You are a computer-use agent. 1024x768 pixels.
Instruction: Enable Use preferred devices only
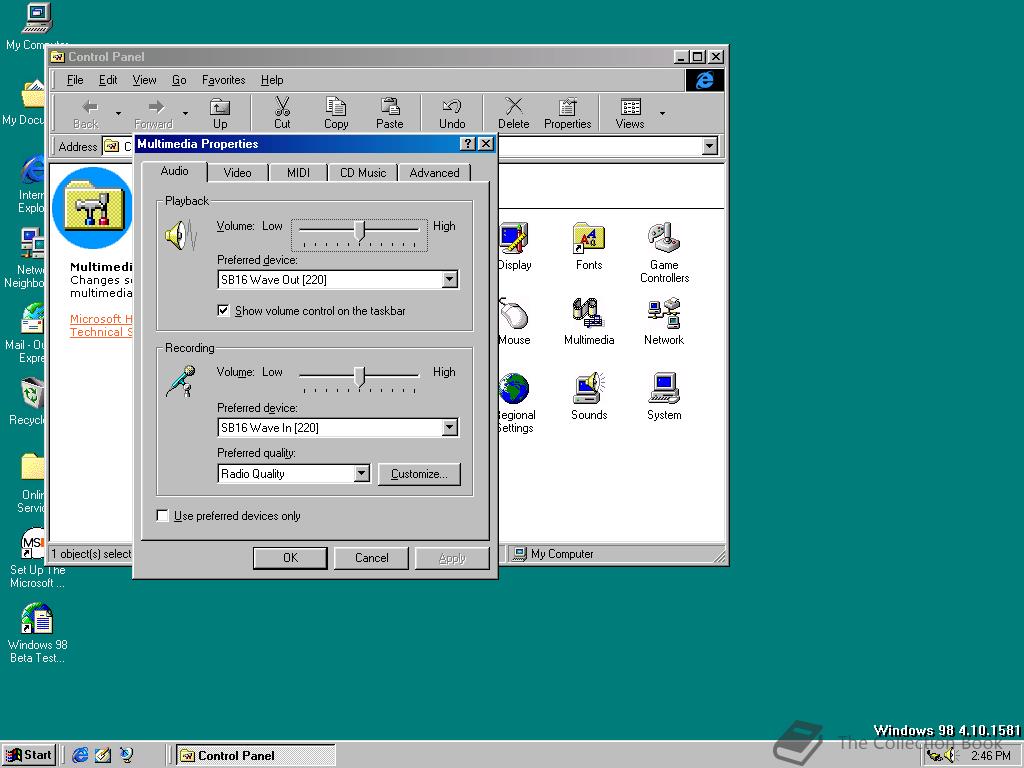[x=162, y=515]
